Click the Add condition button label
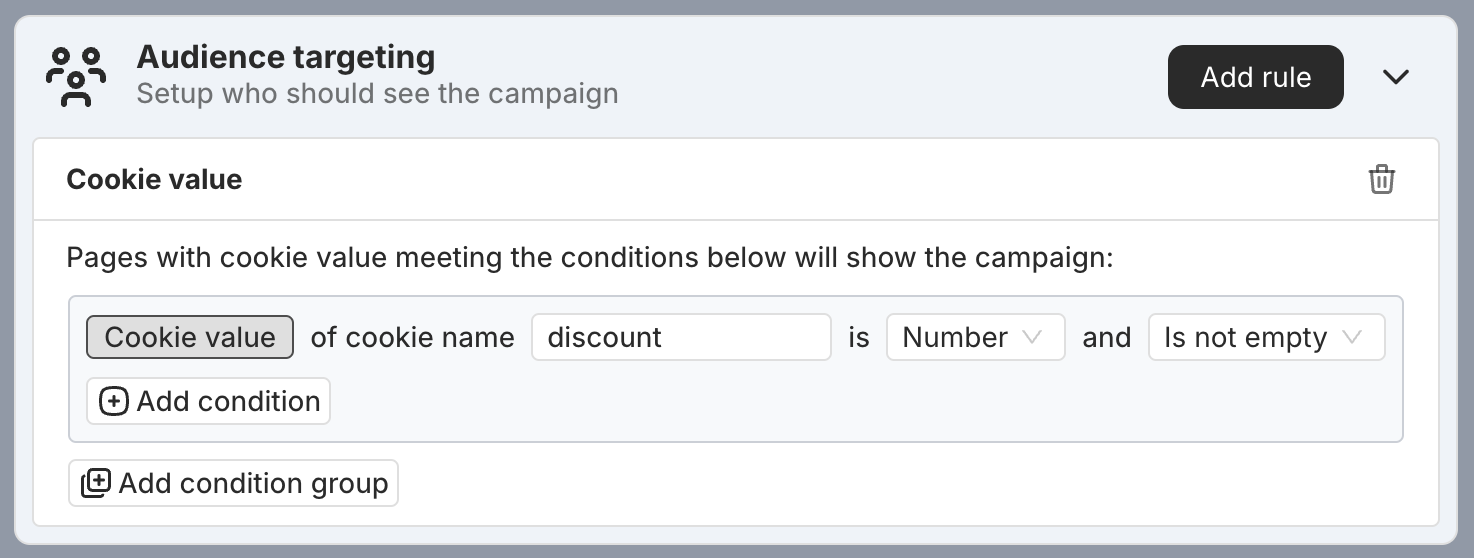The image size is (1474, 558). pos(228,402)
